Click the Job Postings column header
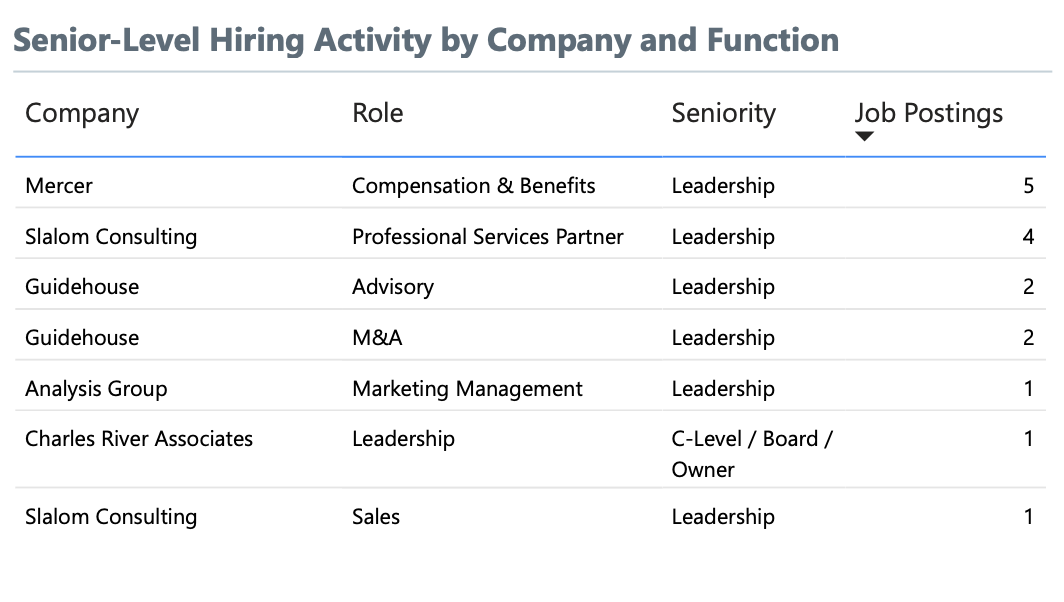The image size is (1064, 602). [928, 113]
